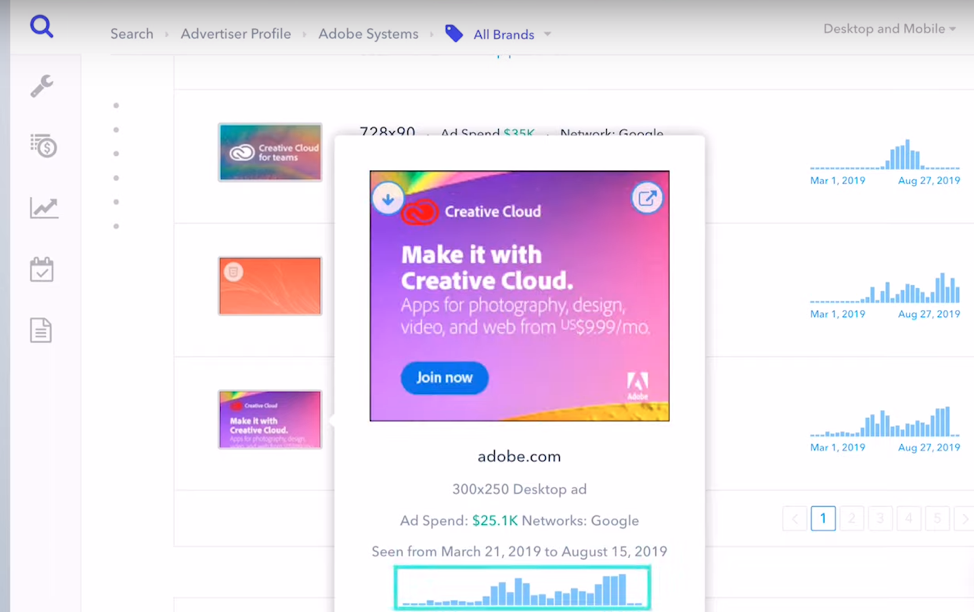
Task: Click the previous page arrow
Action: coord(794,518)
